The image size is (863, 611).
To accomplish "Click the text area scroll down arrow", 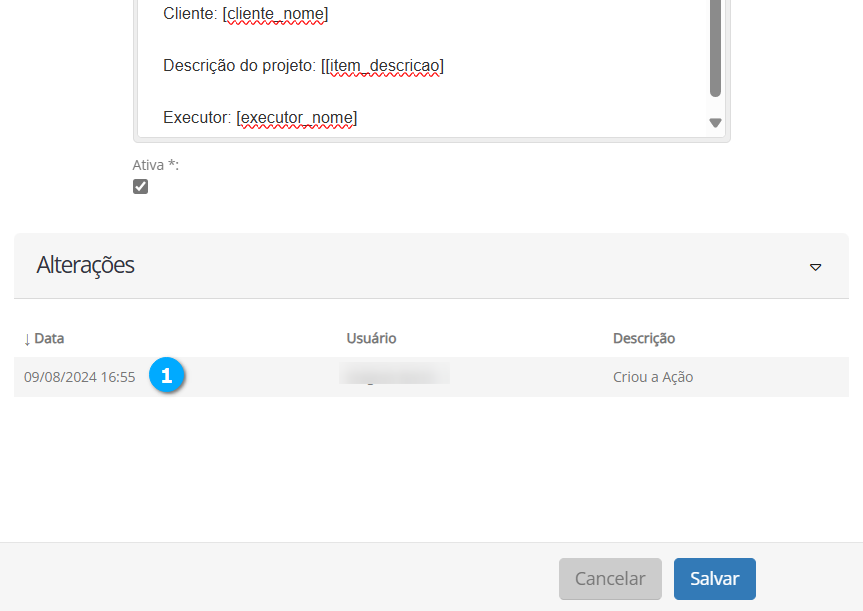I will (715, 123).
